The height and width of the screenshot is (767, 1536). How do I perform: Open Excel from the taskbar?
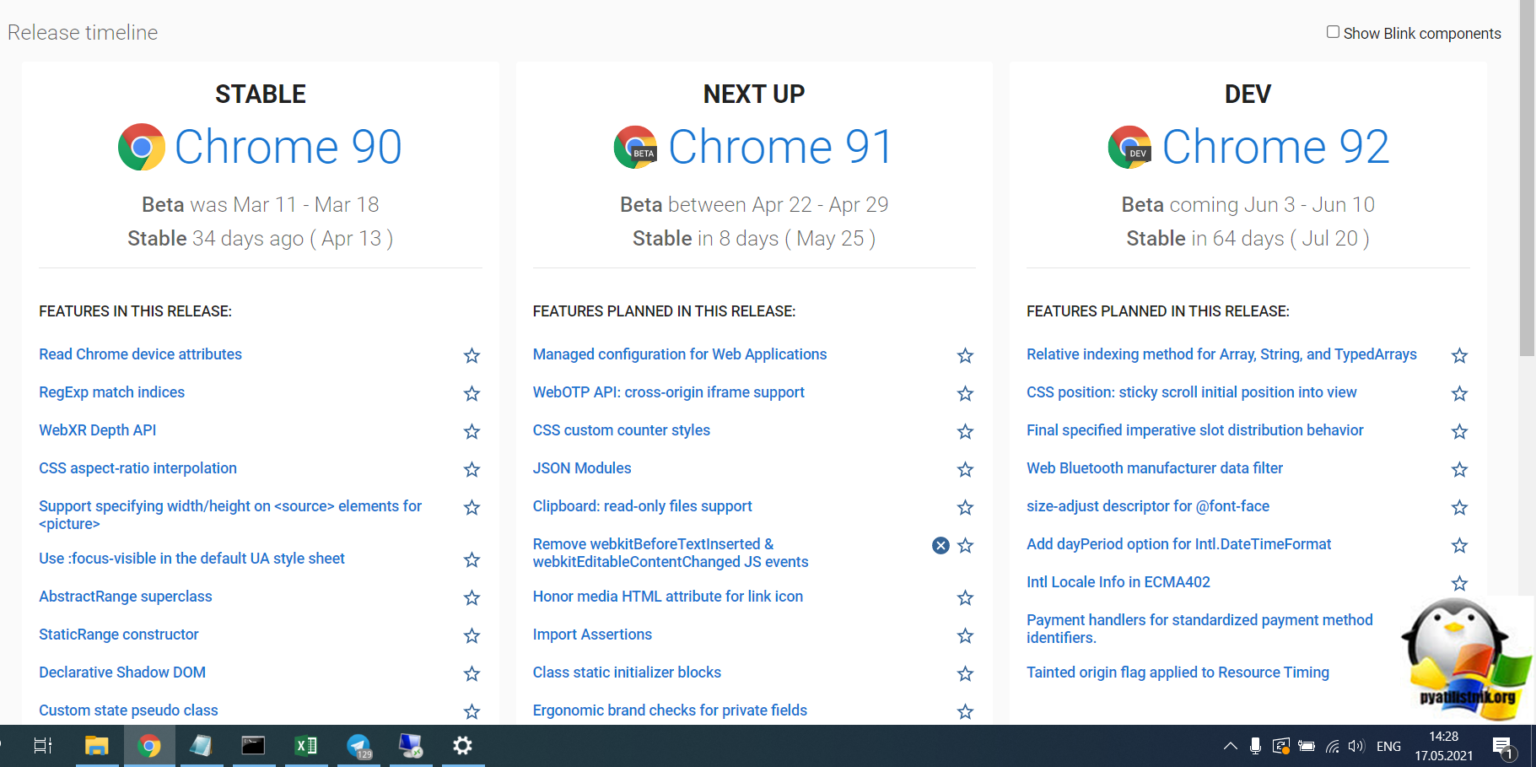(306, 745)
